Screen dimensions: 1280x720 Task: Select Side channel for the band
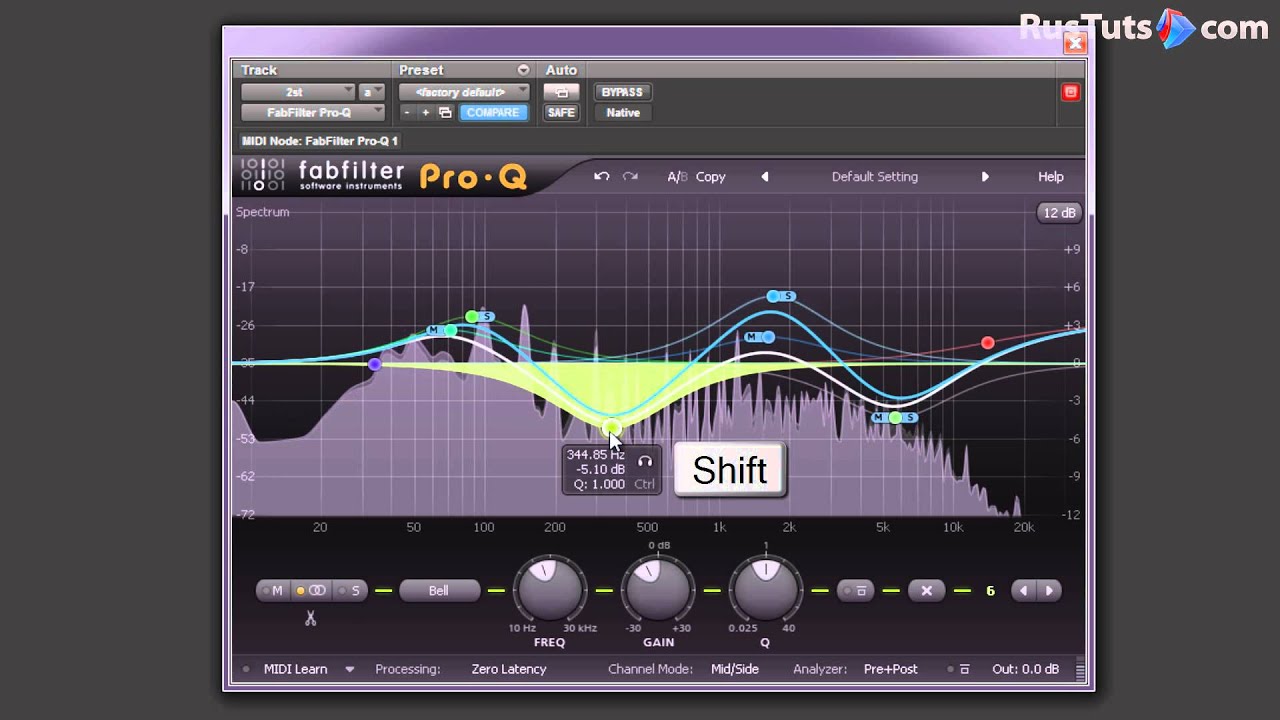pos(350,591)
